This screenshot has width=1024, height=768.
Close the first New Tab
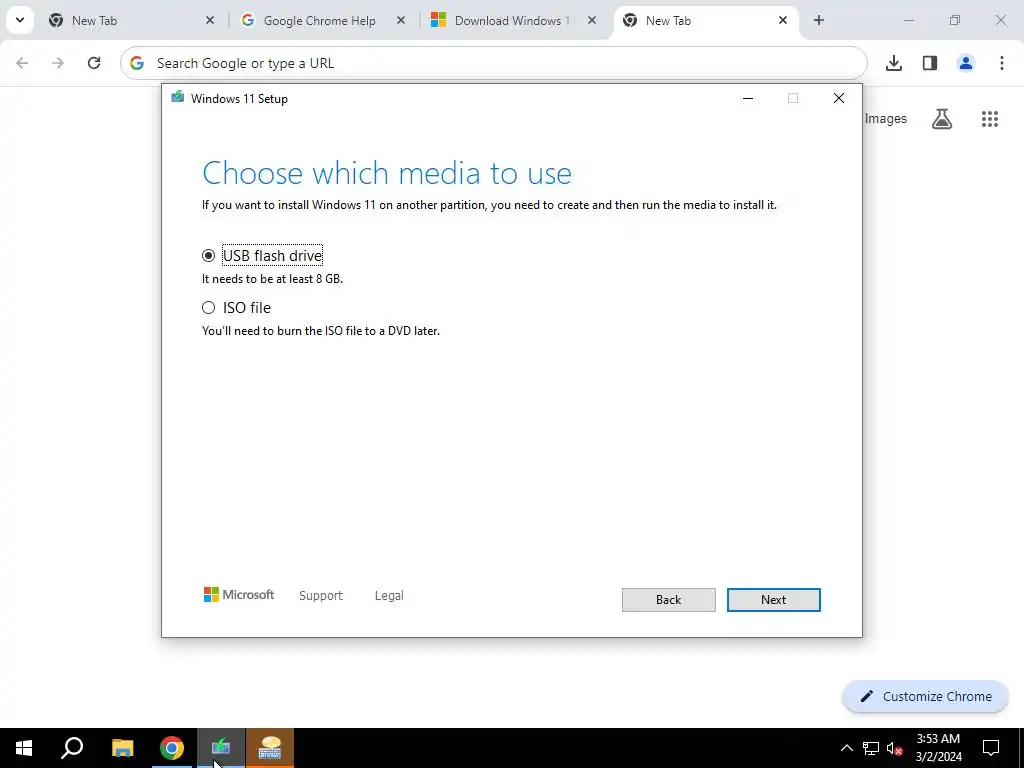tap(210, 21)
